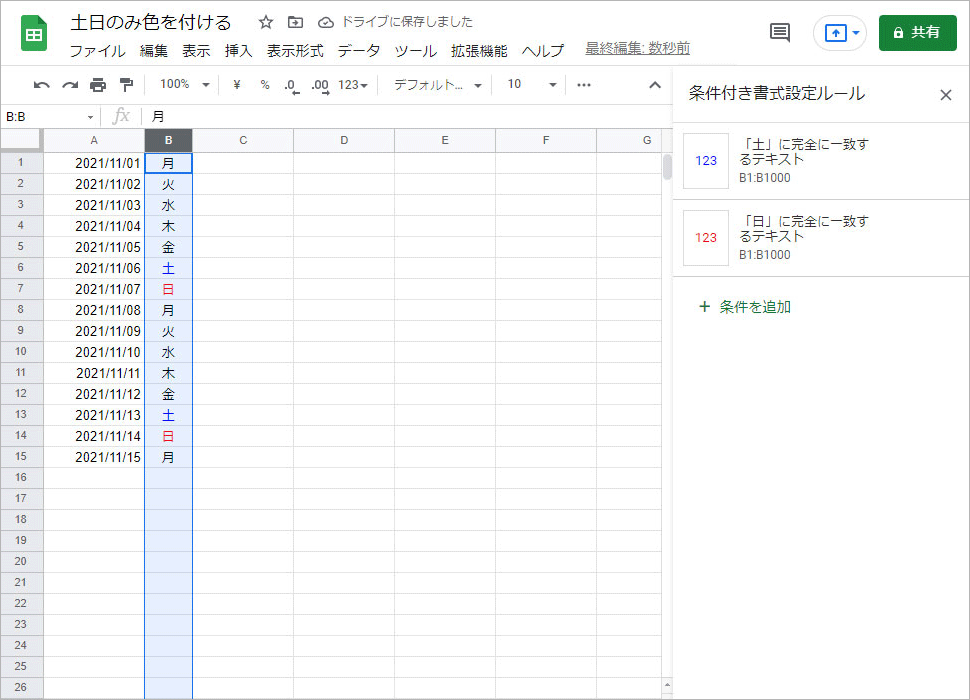Open the ヘルプ menu

tap(543, 51)
